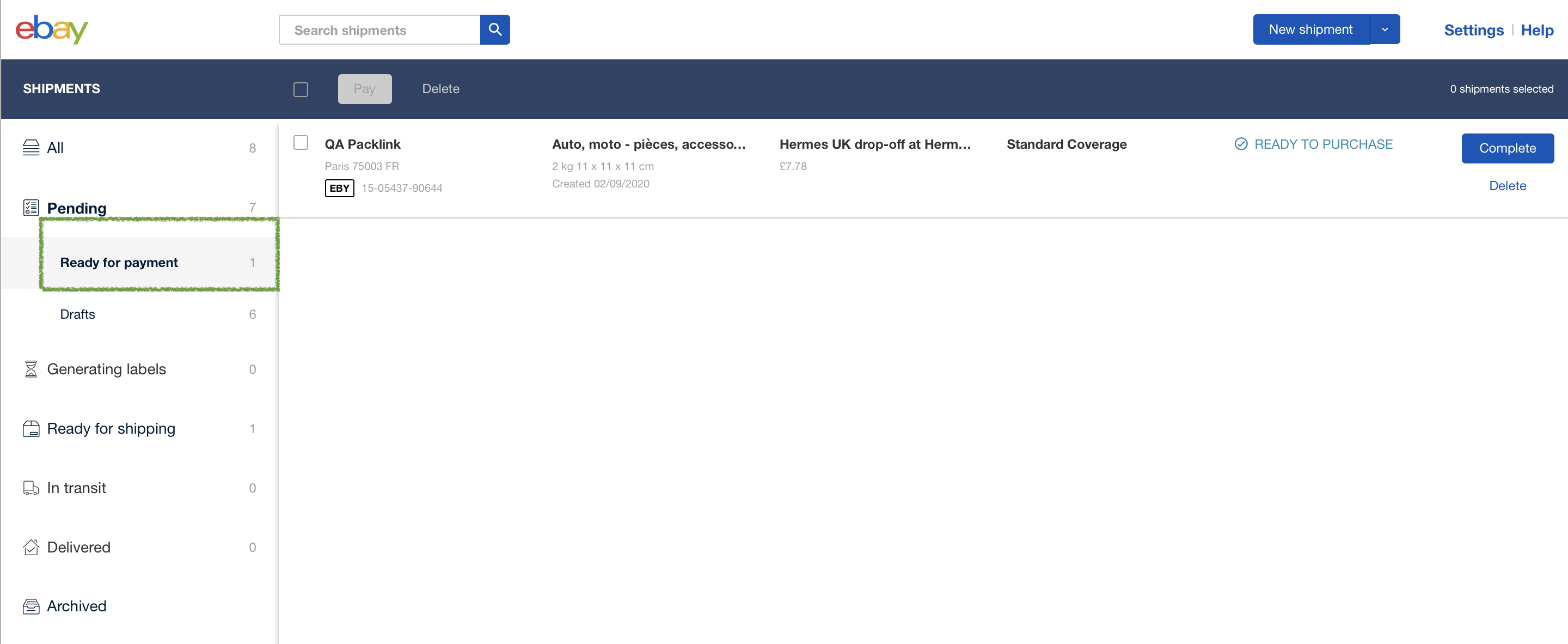Click the £7.78 price
Image resolution: width=1568 pixels, height=644 pixels.
coord(793,166)
